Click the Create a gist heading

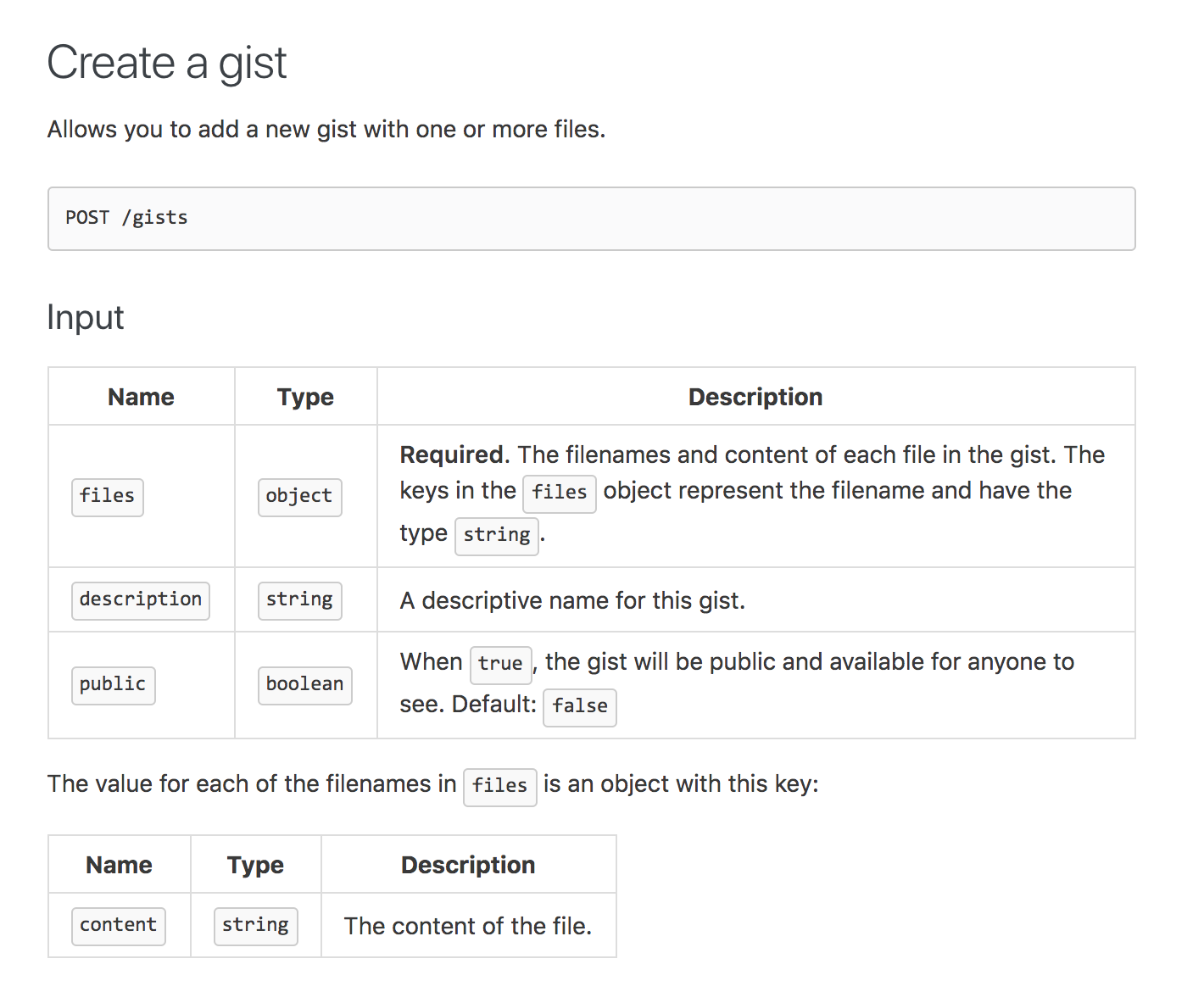click(167, 62)
